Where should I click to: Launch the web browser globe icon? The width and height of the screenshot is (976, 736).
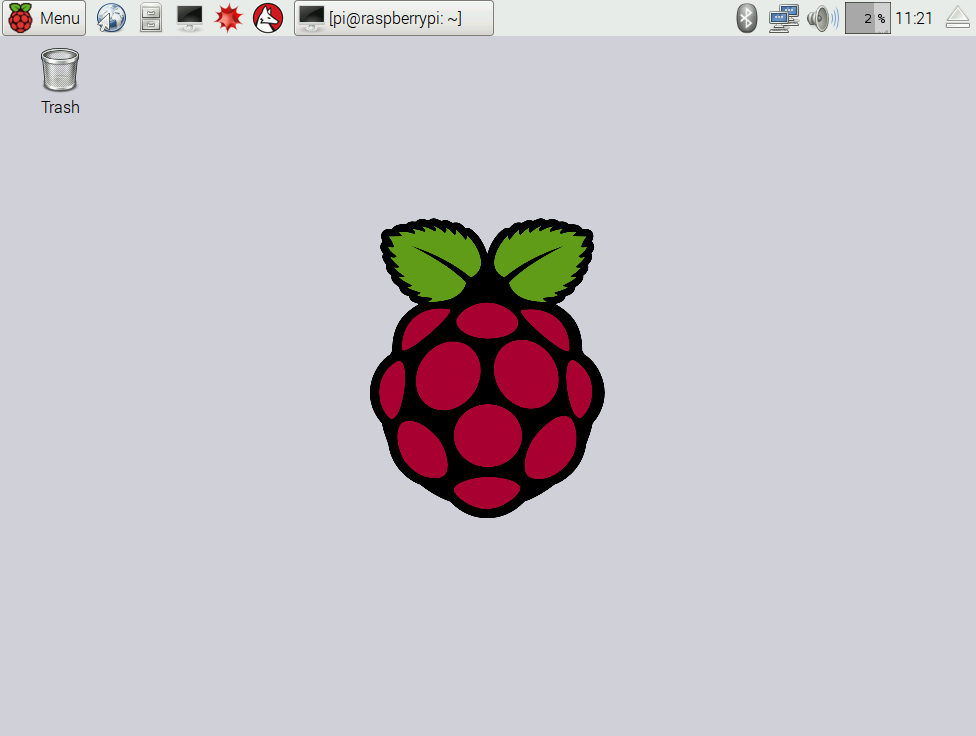click(x=111, y=18)
